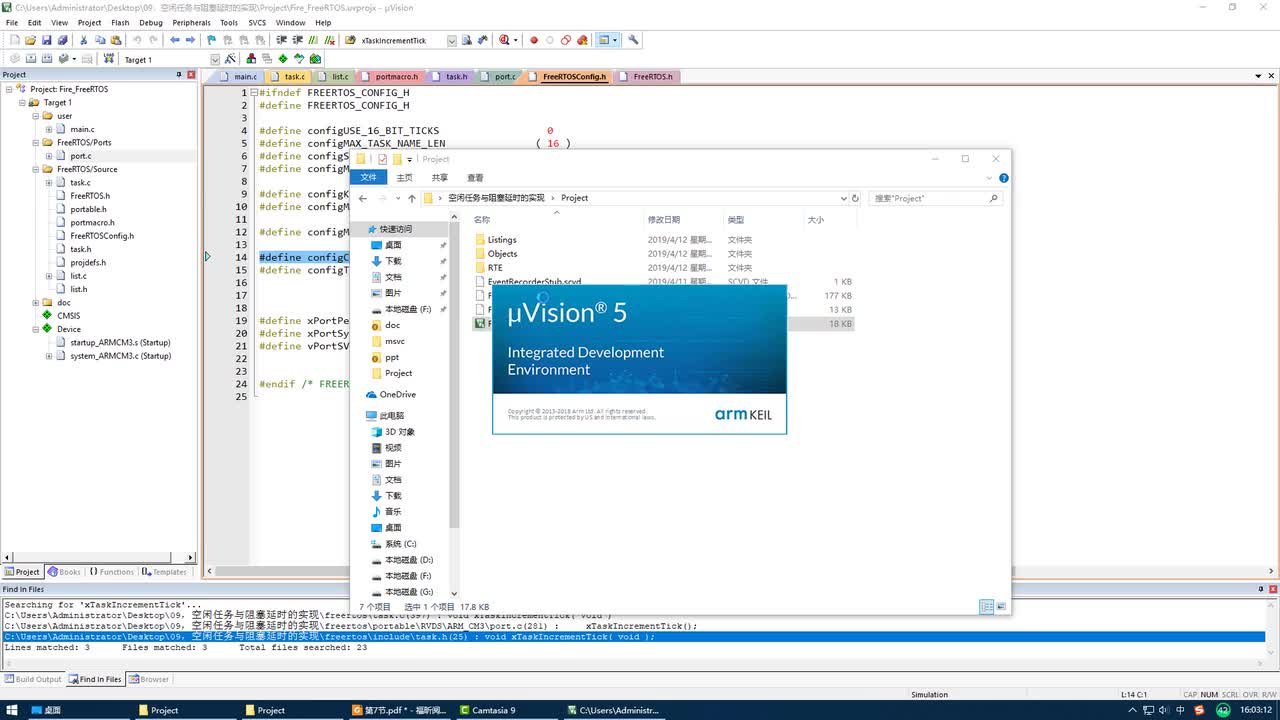Select EventRecorderStub.scvd file in Explorer
The width and height of the screenshot is (1280, 720).
(x=527, y=282)
